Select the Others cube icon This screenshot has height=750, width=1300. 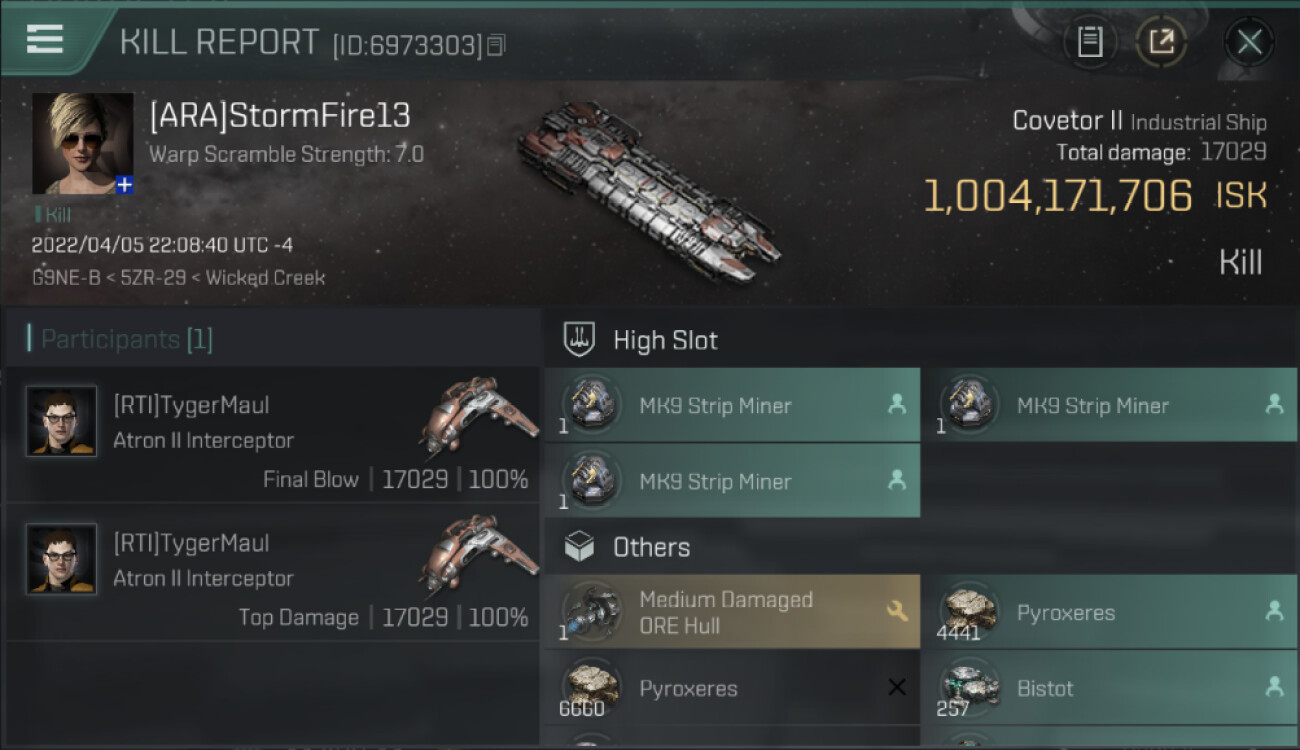(x=580, y=547)
